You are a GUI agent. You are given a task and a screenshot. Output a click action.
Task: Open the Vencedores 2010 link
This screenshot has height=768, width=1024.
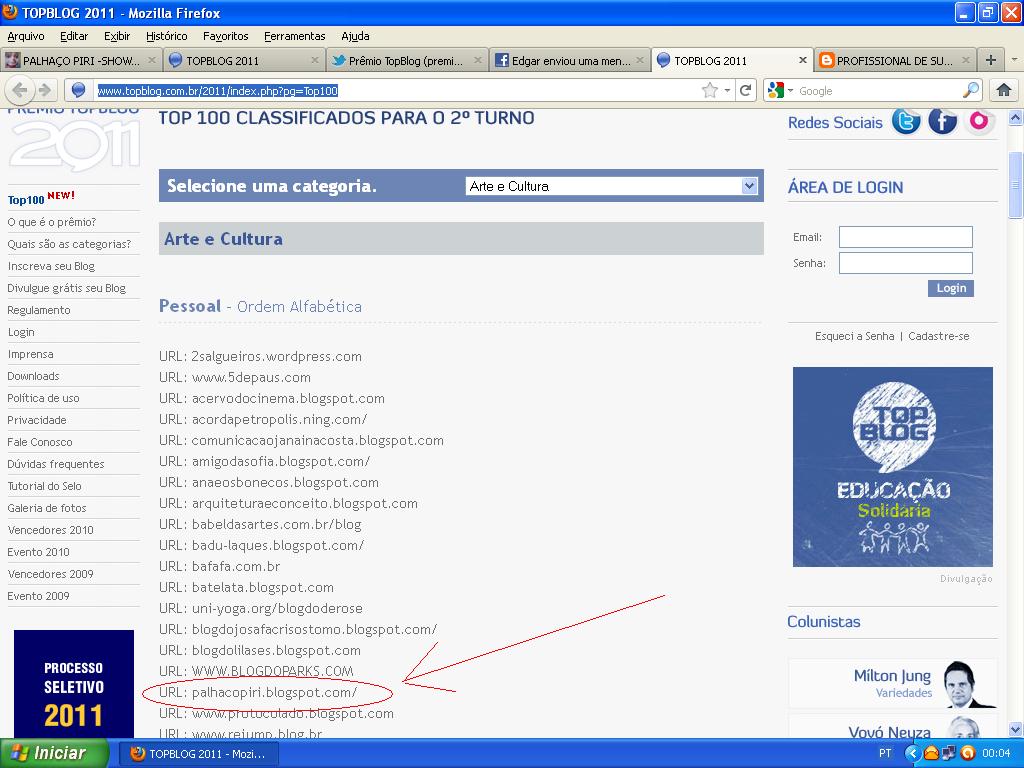[50, 530]
